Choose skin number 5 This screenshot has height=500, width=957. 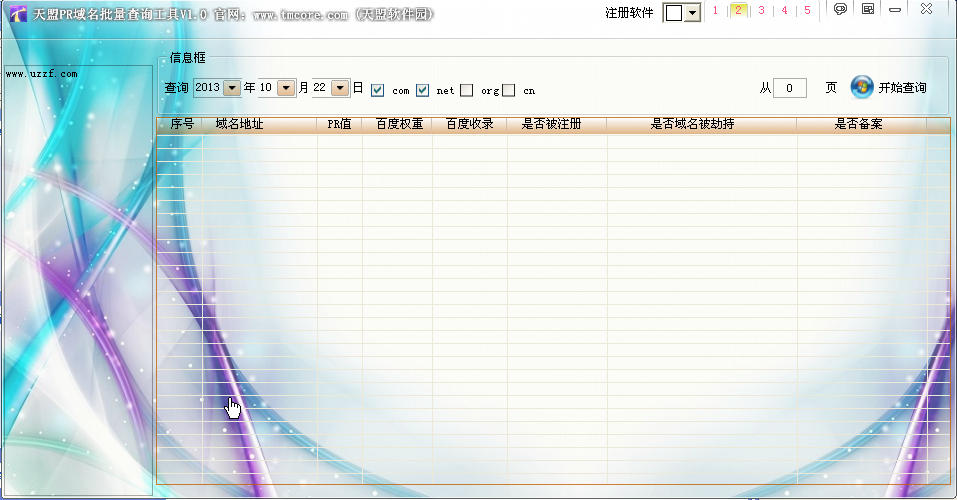[x=807, y=11]
